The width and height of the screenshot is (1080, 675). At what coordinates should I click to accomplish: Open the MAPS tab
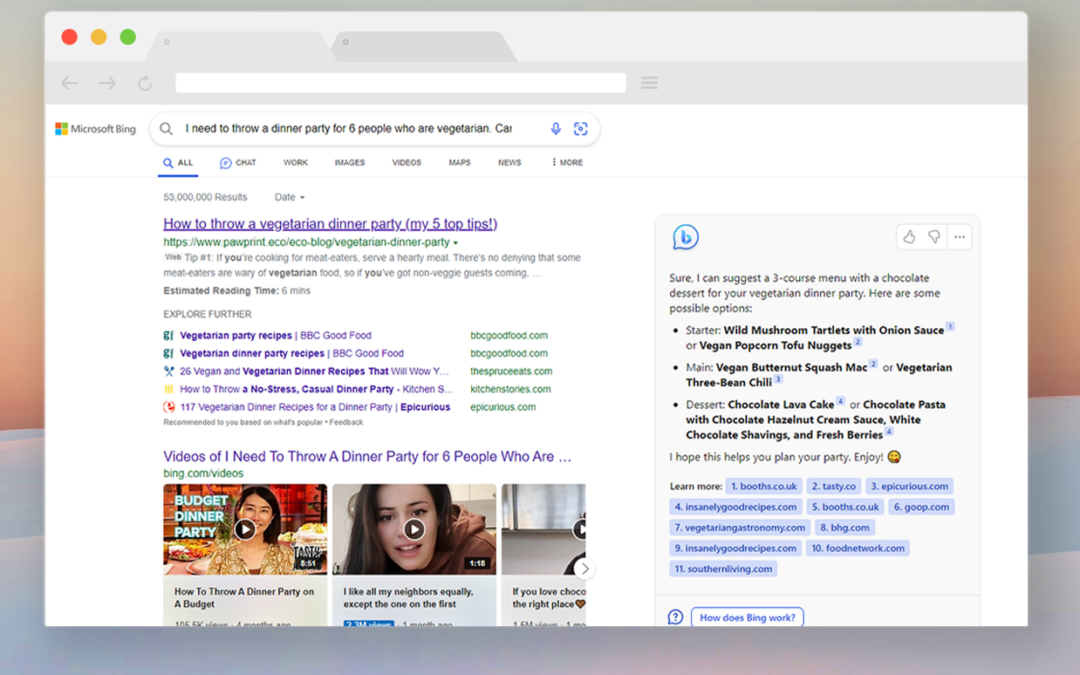459,163
